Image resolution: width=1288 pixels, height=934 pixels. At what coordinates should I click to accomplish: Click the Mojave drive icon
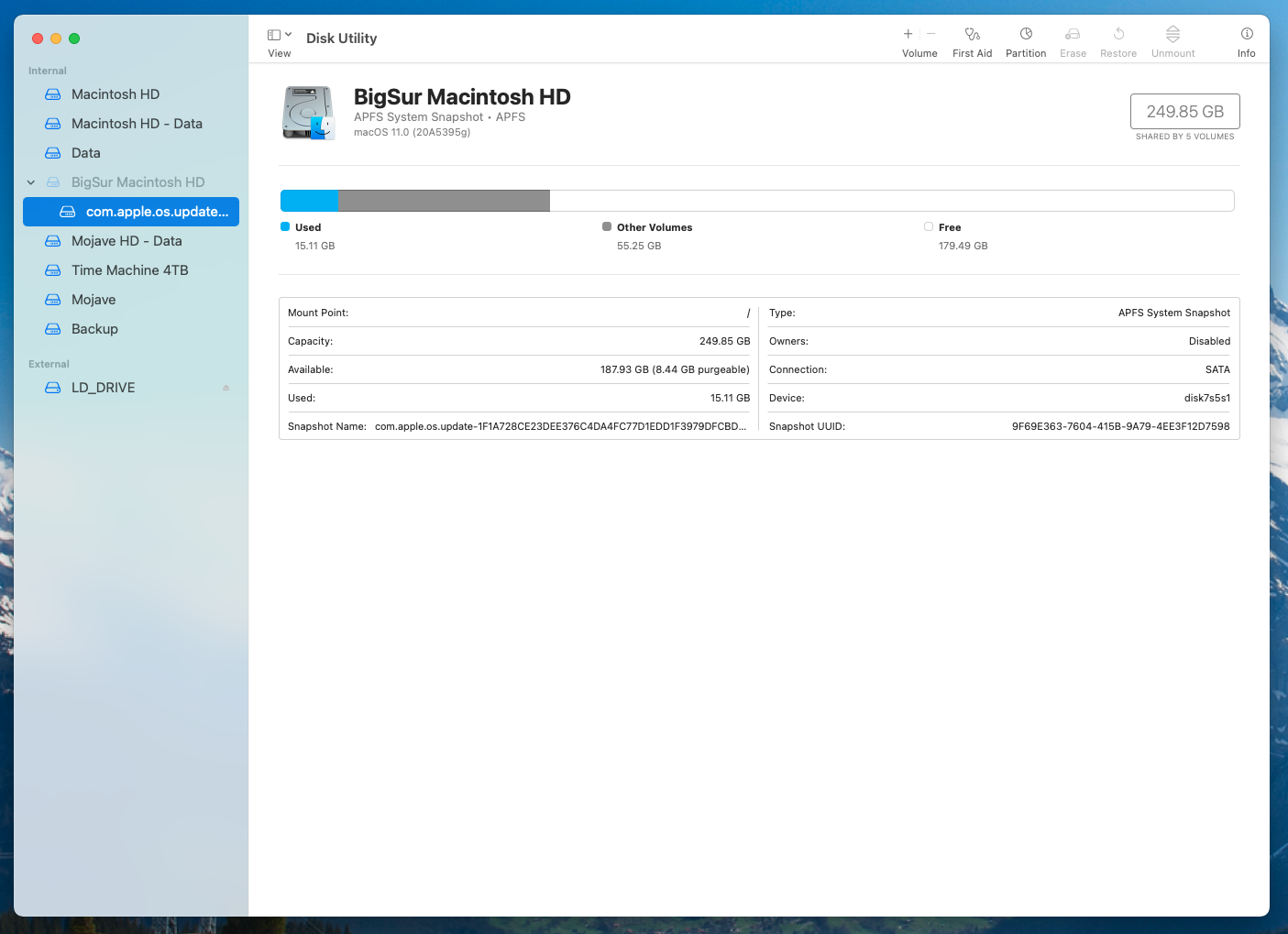[53, 300]
